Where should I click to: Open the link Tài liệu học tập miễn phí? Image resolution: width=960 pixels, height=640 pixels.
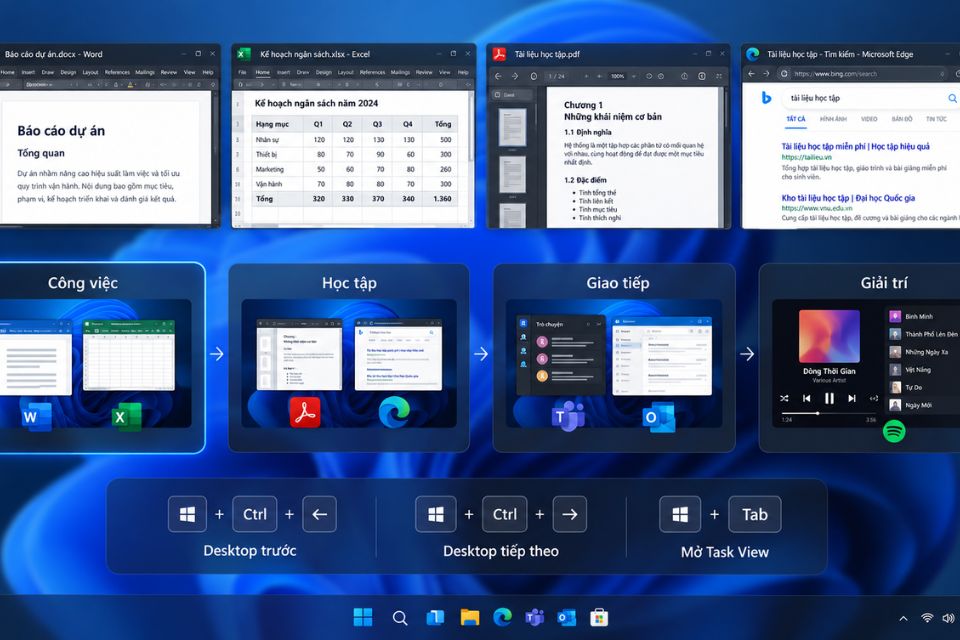[x=855, y=146]
